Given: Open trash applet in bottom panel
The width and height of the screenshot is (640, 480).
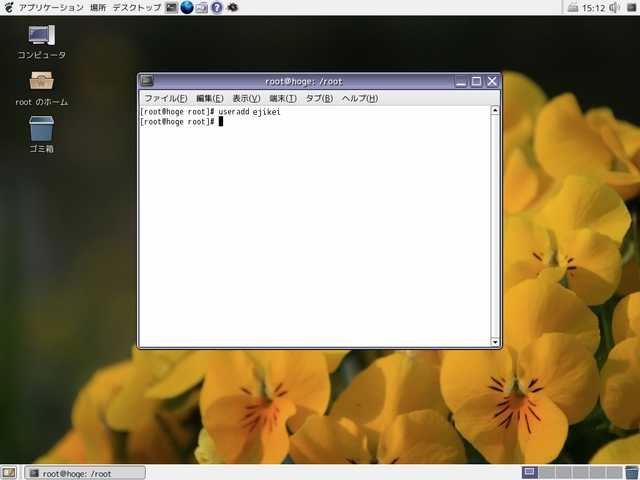Looking at the screenshot, I should pyautogui.click(x=632, y=473).
